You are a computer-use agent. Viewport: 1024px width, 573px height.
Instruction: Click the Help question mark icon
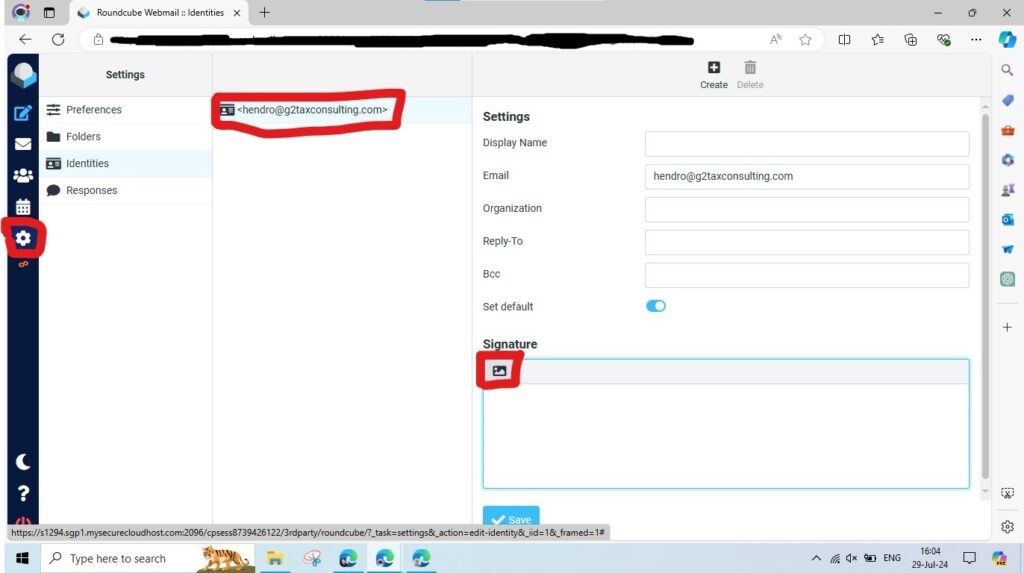click(x=23, y=492)
